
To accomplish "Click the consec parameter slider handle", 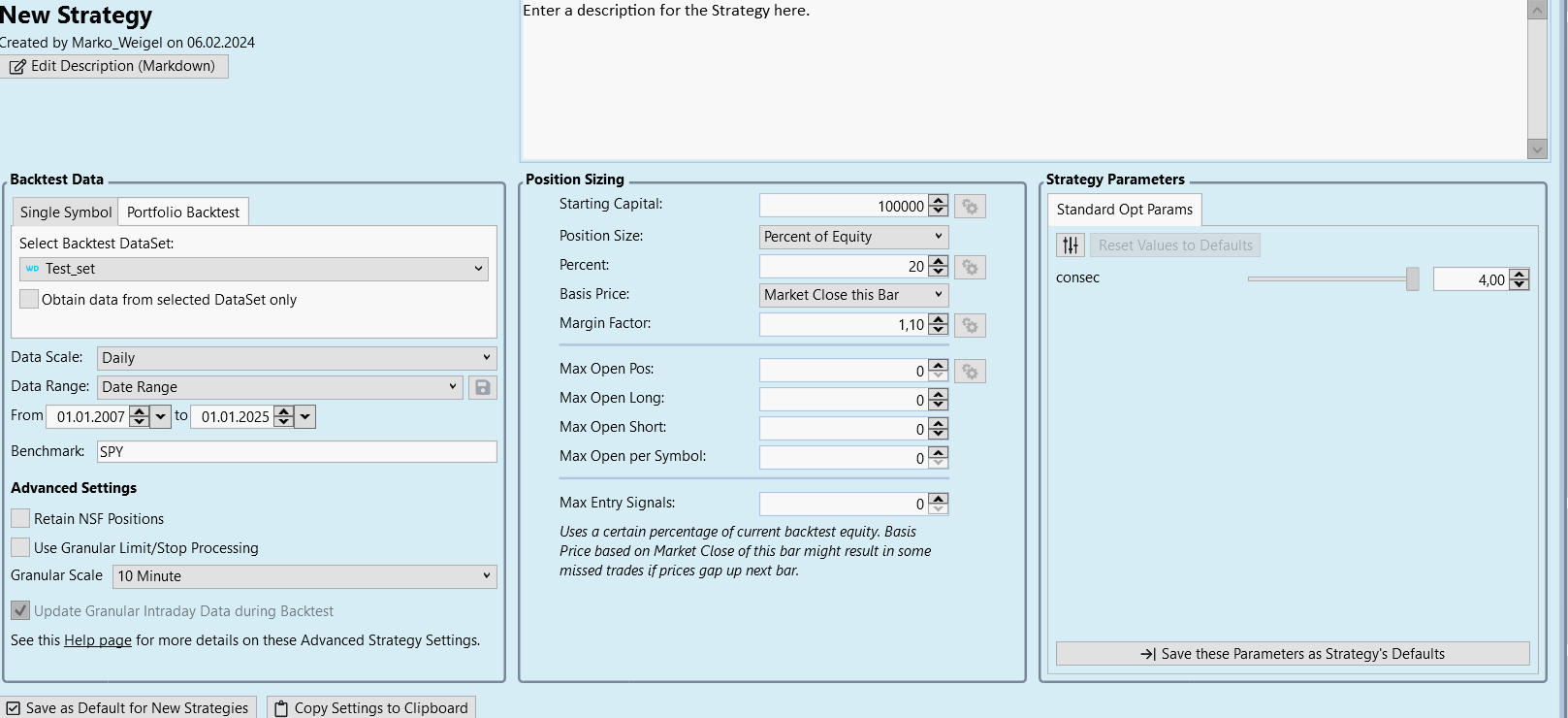I will (x=1412, y=279).
